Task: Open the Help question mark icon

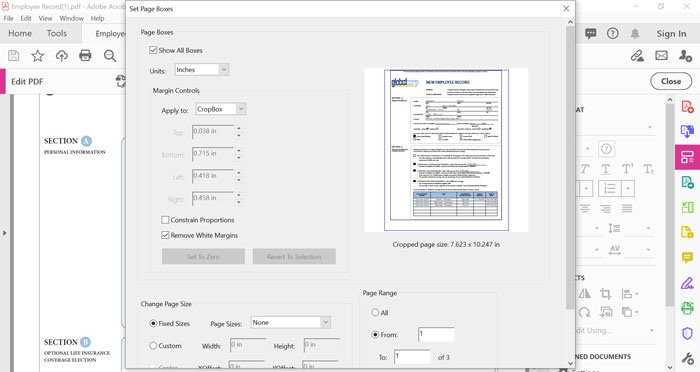Action: (612, 33)
